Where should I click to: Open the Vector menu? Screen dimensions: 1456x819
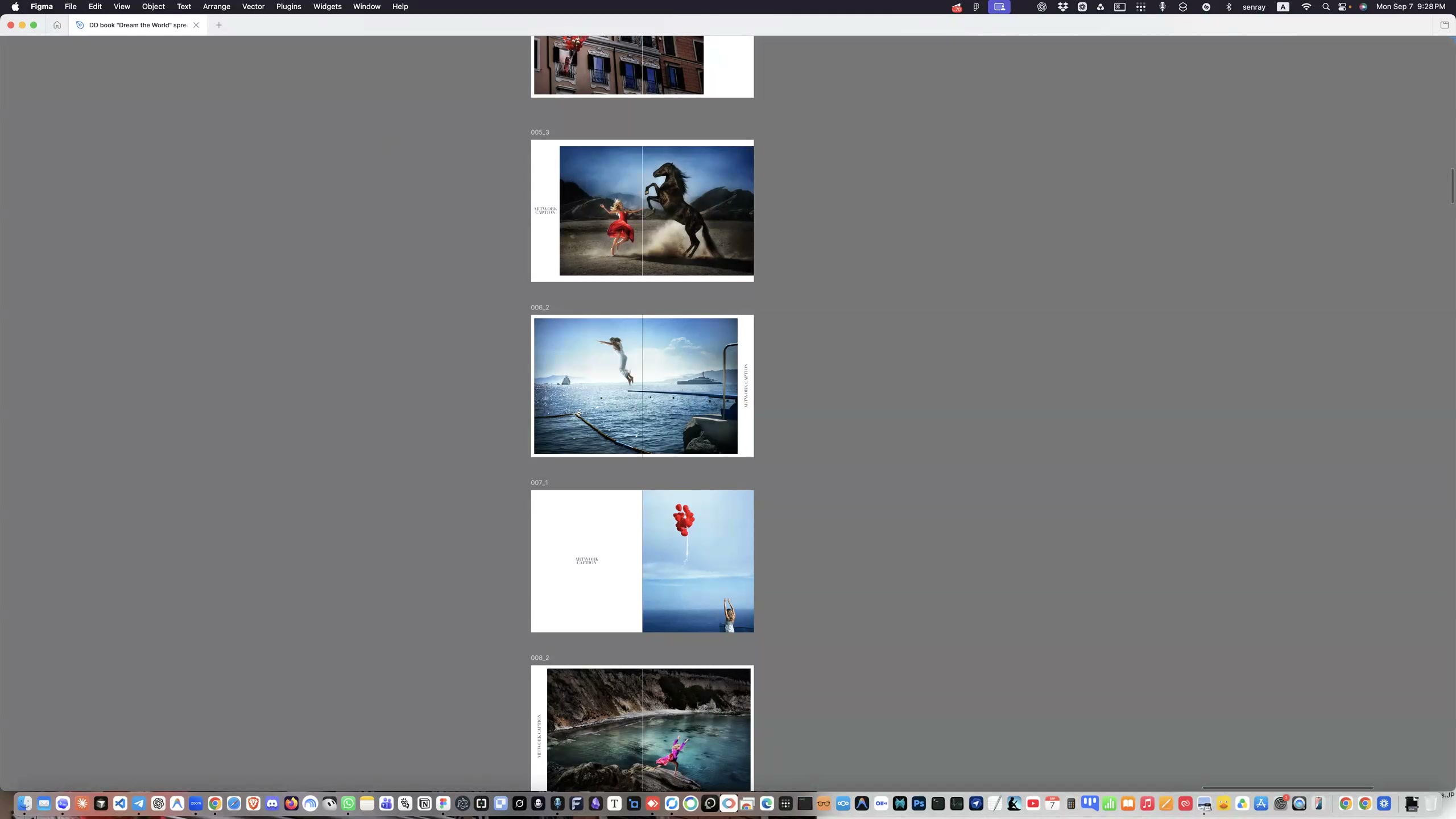253,7
